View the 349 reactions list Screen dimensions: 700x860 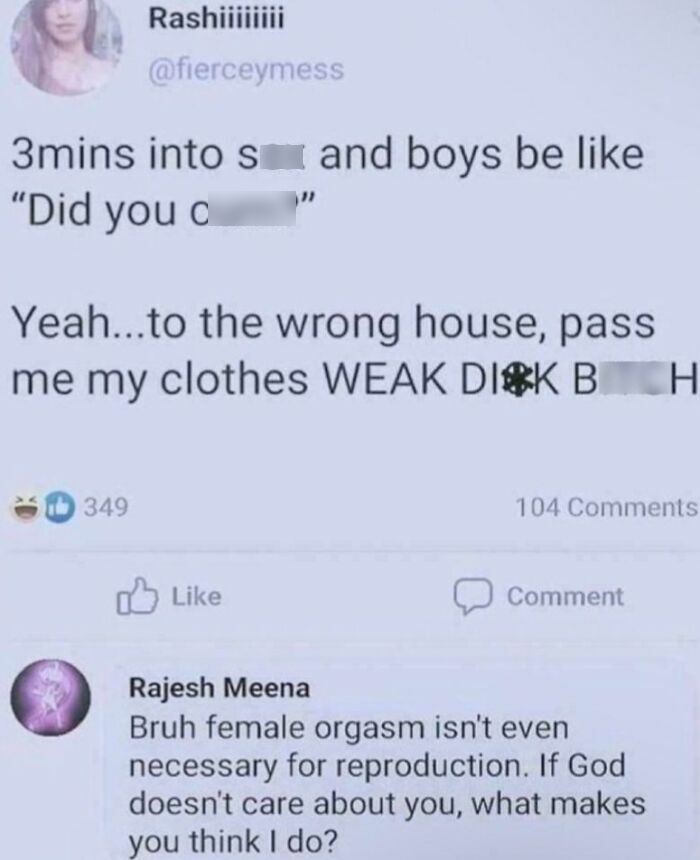pos(106,507)
